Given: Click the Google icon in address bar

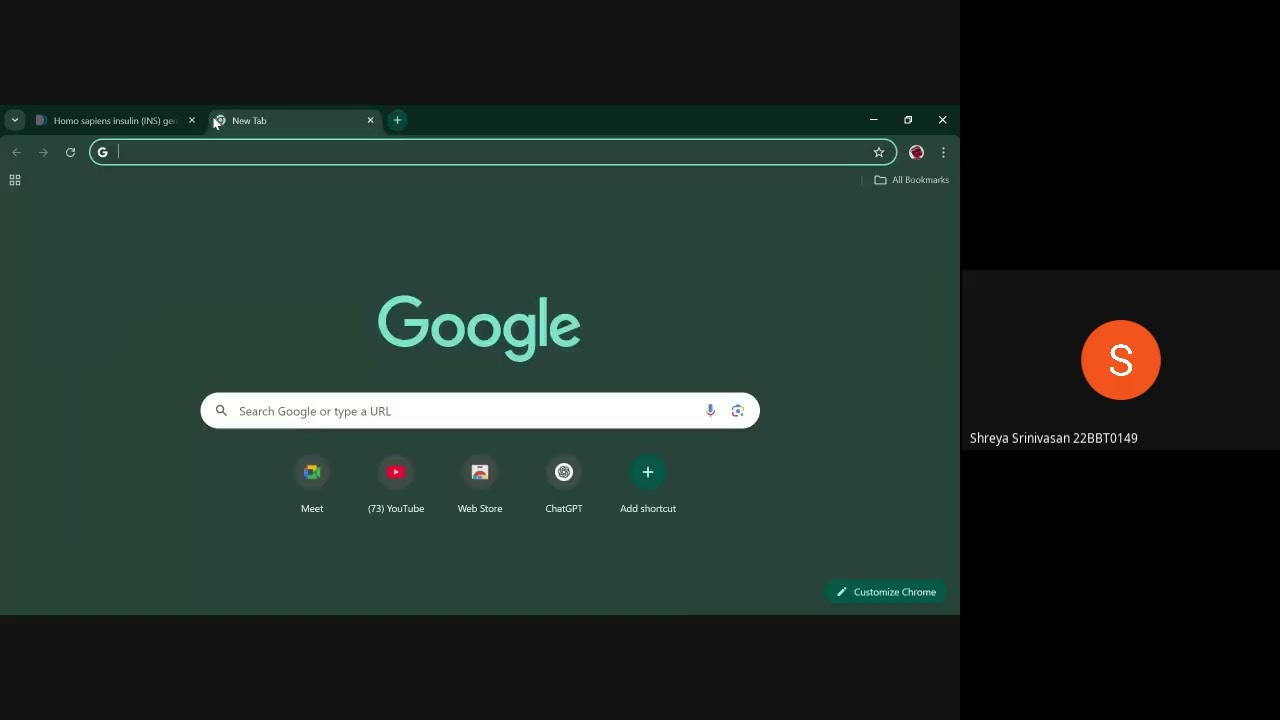Looking at the screenshot, I should (x=102, y=152).
